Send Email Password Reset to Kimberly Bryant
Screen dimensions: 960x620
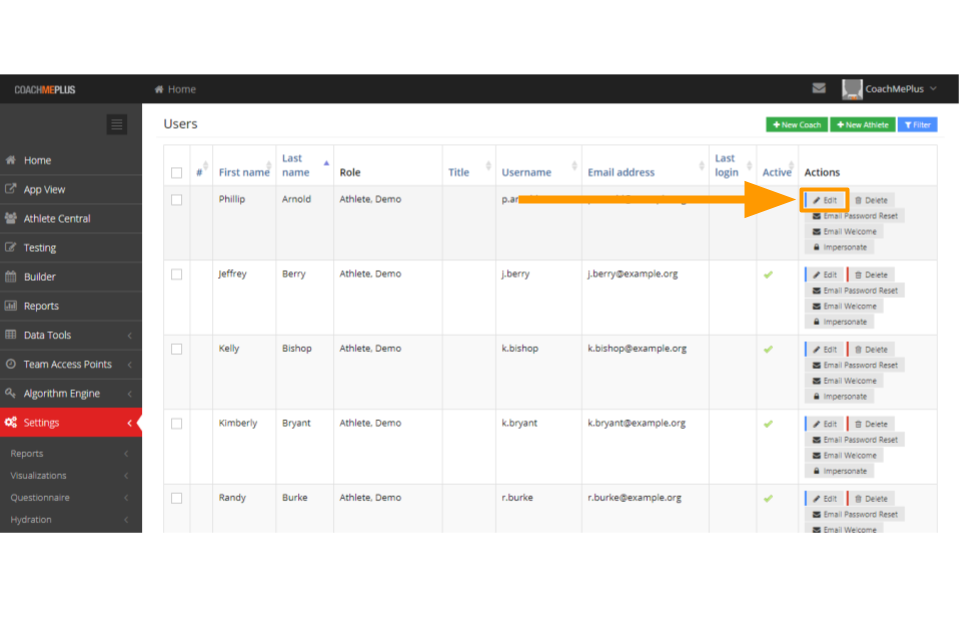coord(854,439)
